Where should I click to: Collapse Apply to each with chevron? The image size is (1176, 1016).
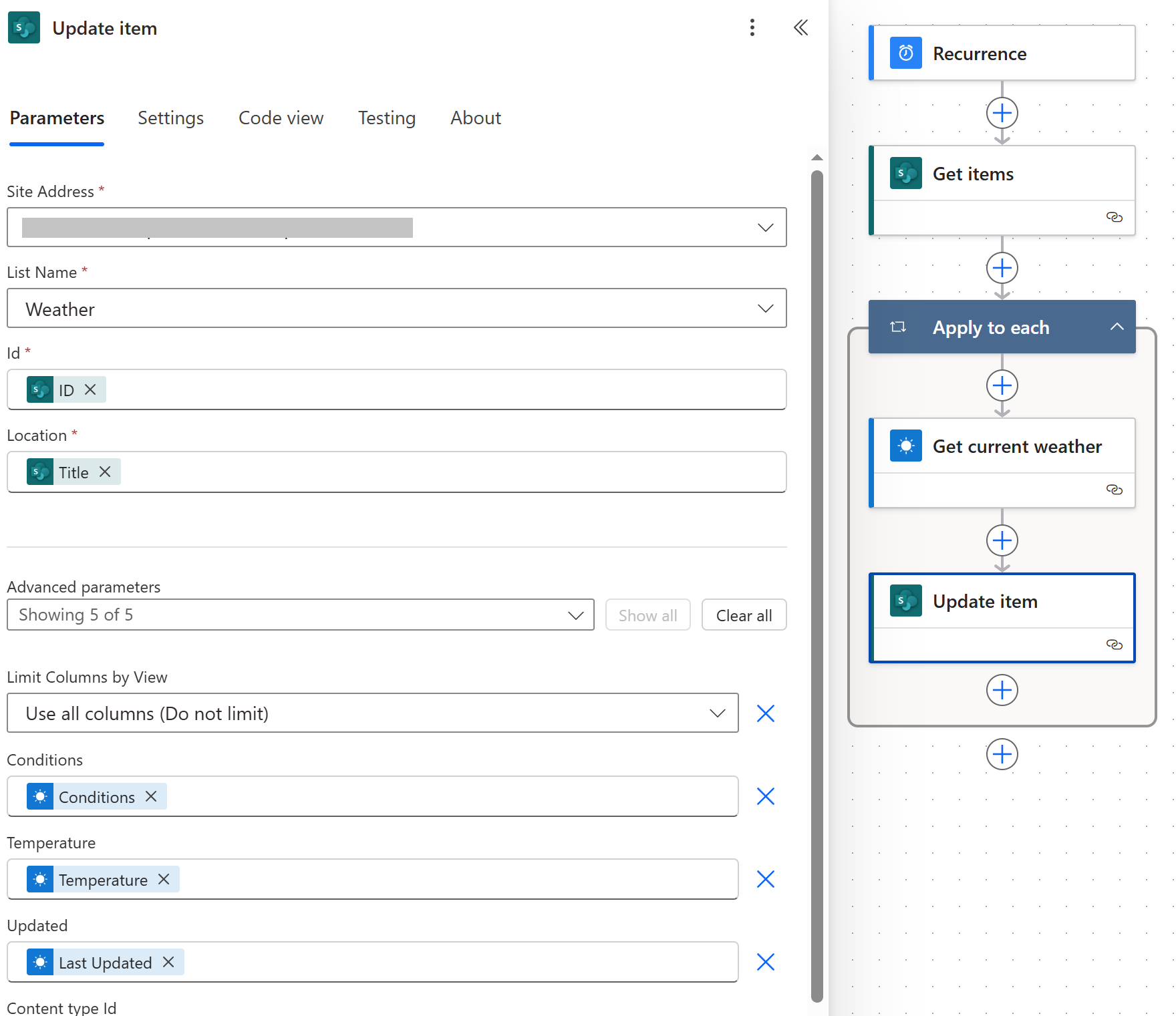tap(1117, 327)
